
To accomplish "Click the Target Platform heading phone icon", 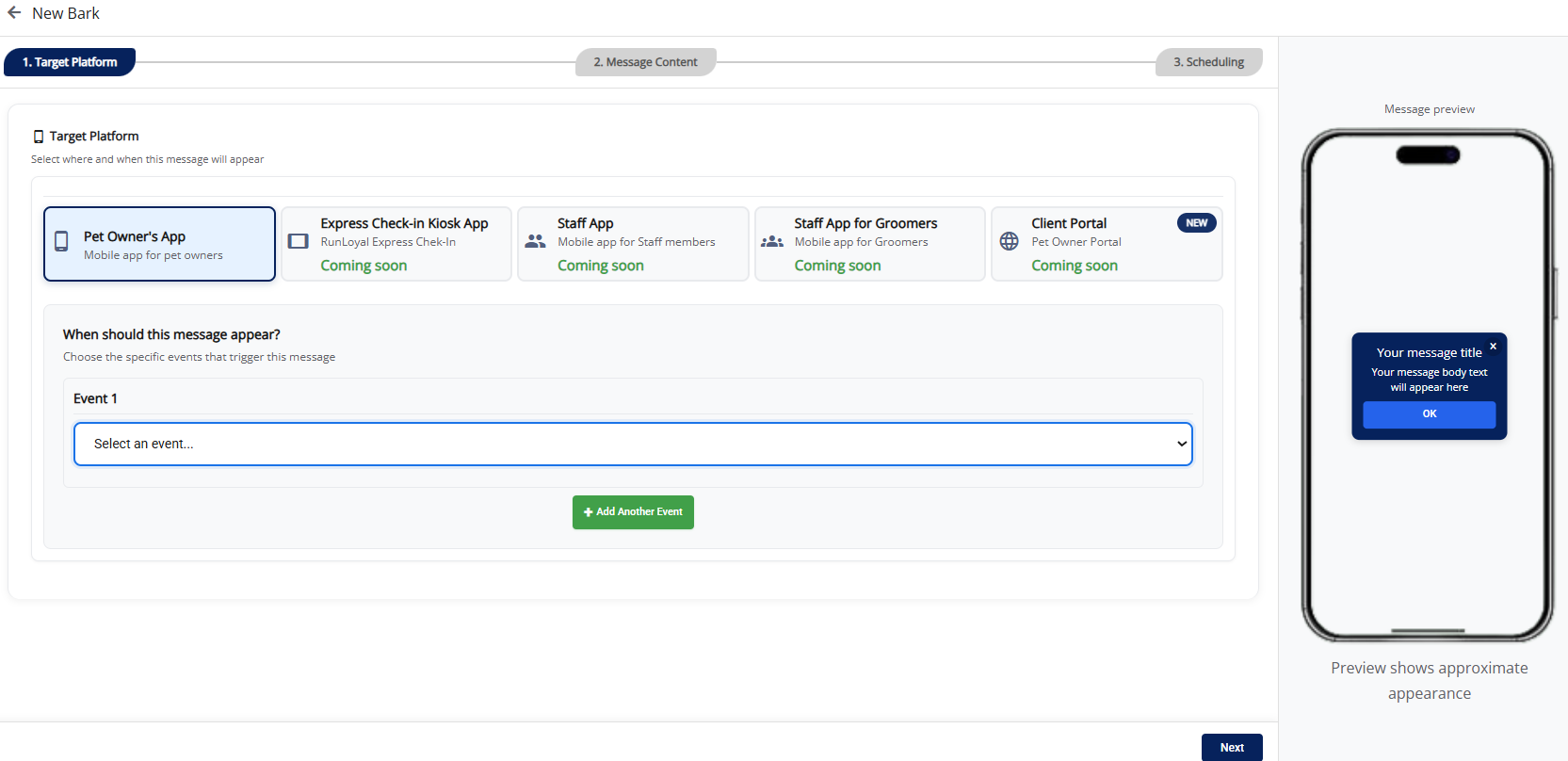I will [x=39, y=137].
